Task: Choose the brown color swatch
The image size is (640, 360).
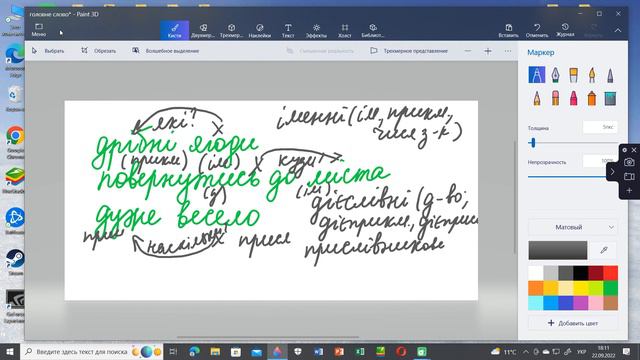Action: click(x=611, y=302)
